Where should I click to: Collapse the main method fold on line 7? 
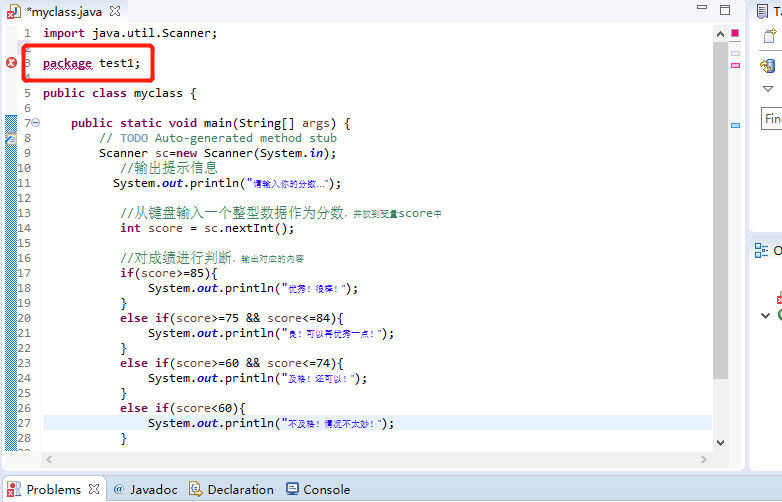point(36,123)
